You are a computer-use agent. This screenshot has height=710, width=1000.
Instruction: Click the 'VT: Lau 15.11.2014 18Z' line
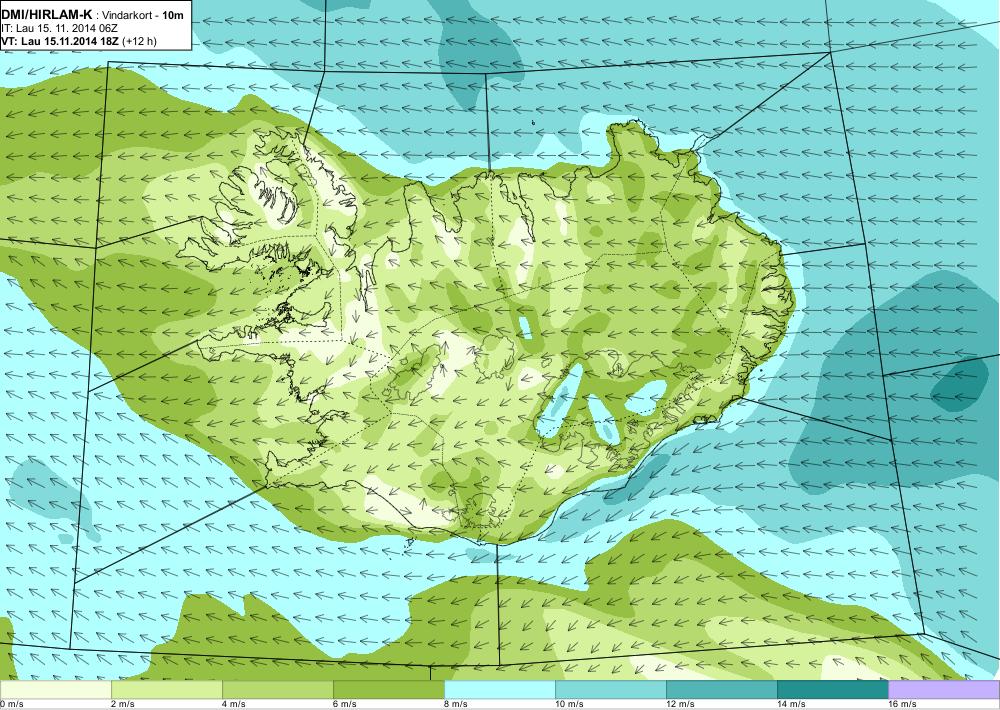click(60, 41)
